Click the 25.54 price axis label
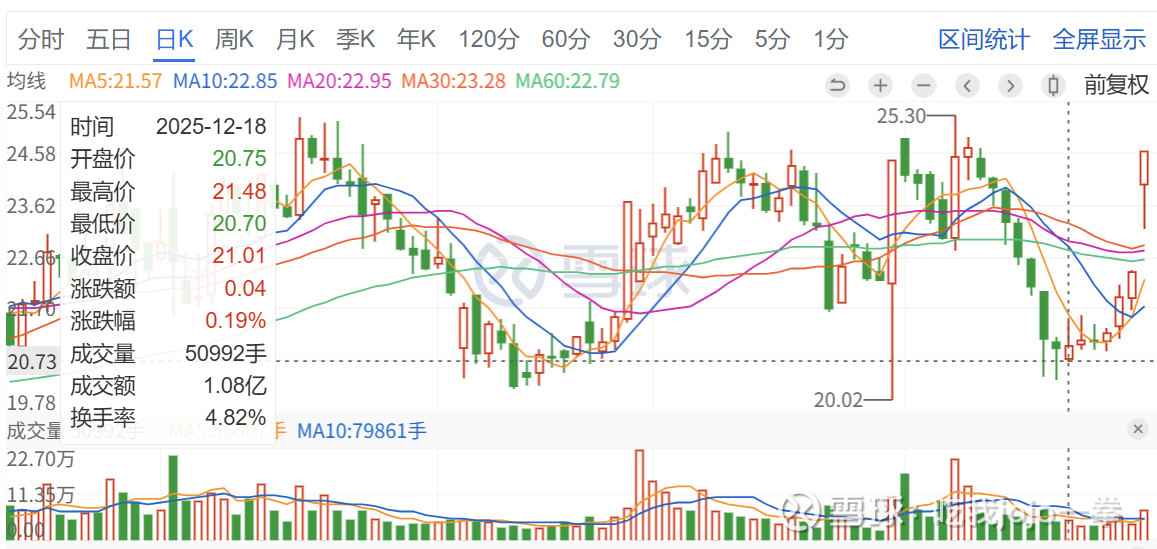The width and height of the screenshot is (1157, 549). pyautogui.click(x=32, y=112)
